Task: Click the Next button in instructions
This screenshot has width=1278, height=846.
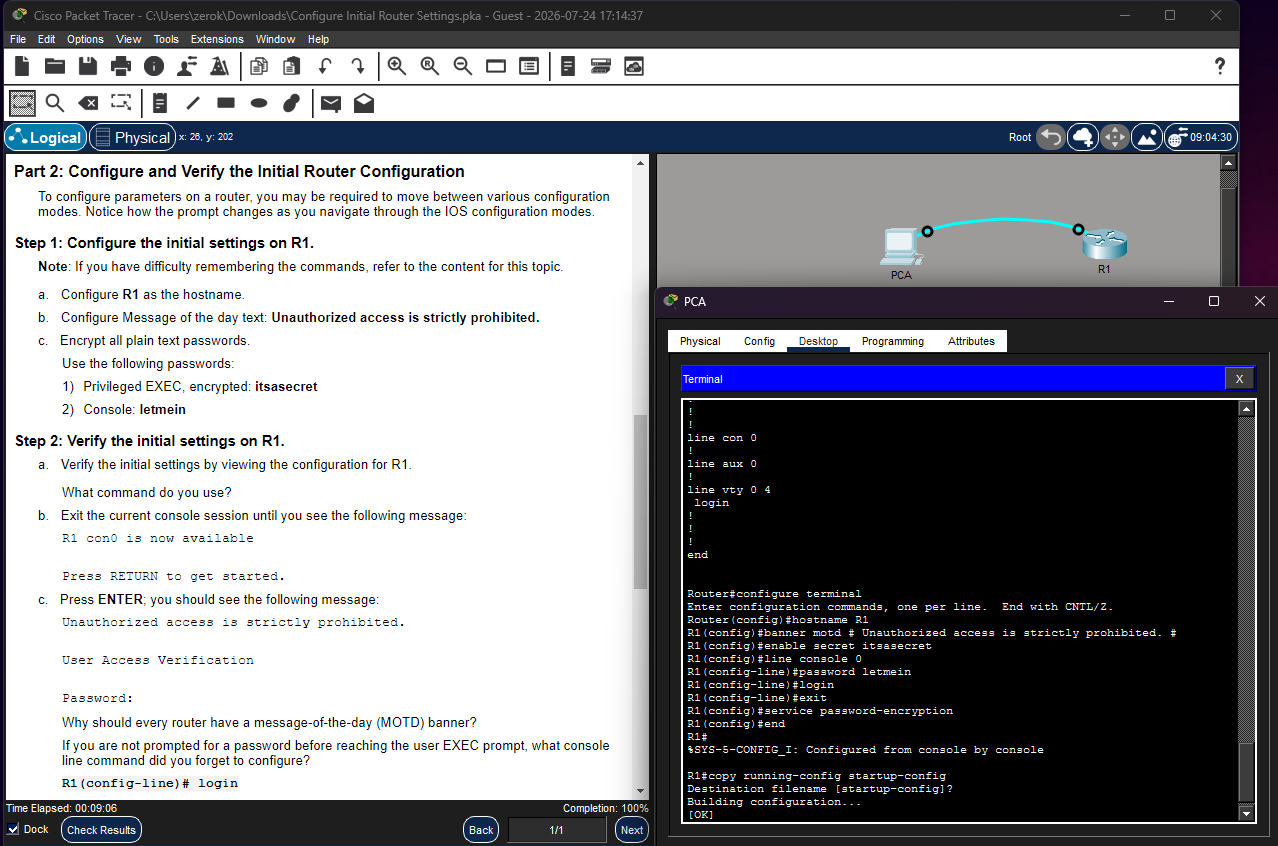Action: point(632,830)
